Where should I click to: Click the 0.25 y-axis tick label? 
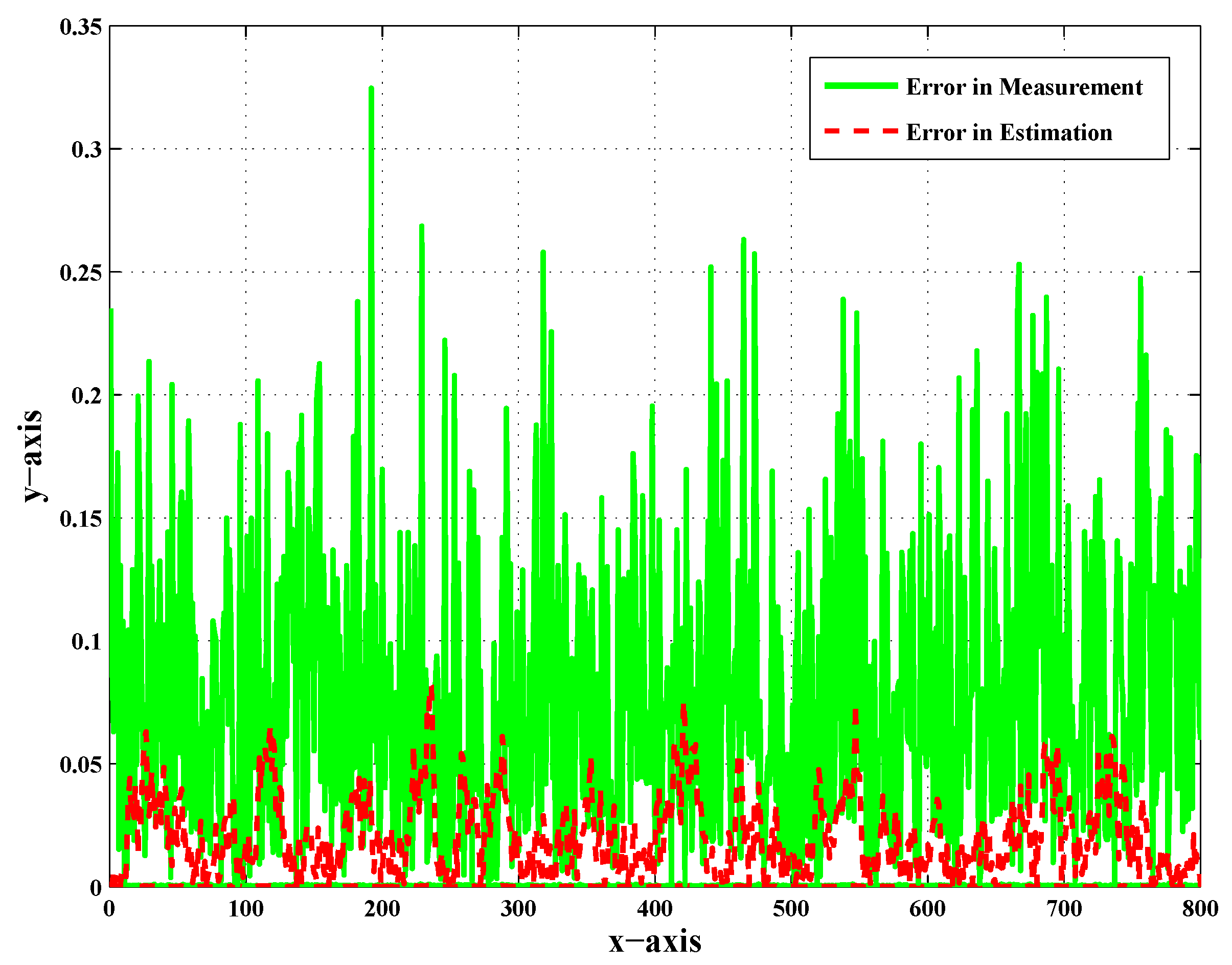(81, 273)
